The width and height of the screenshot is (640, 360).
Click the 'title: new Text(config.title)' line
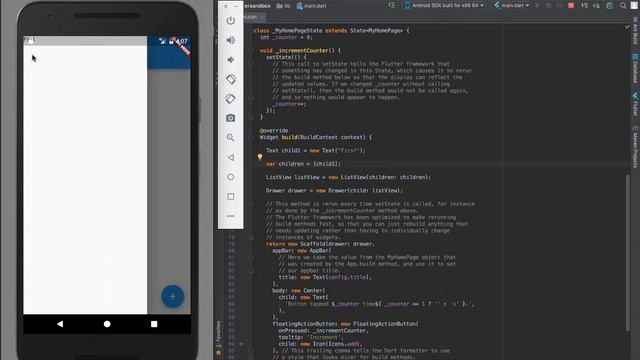tap(325, 277)
